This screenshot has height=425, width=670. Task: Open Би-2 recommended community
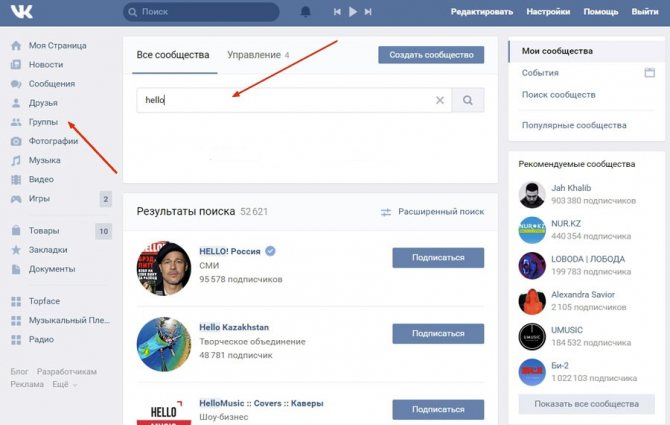[560, 365]
